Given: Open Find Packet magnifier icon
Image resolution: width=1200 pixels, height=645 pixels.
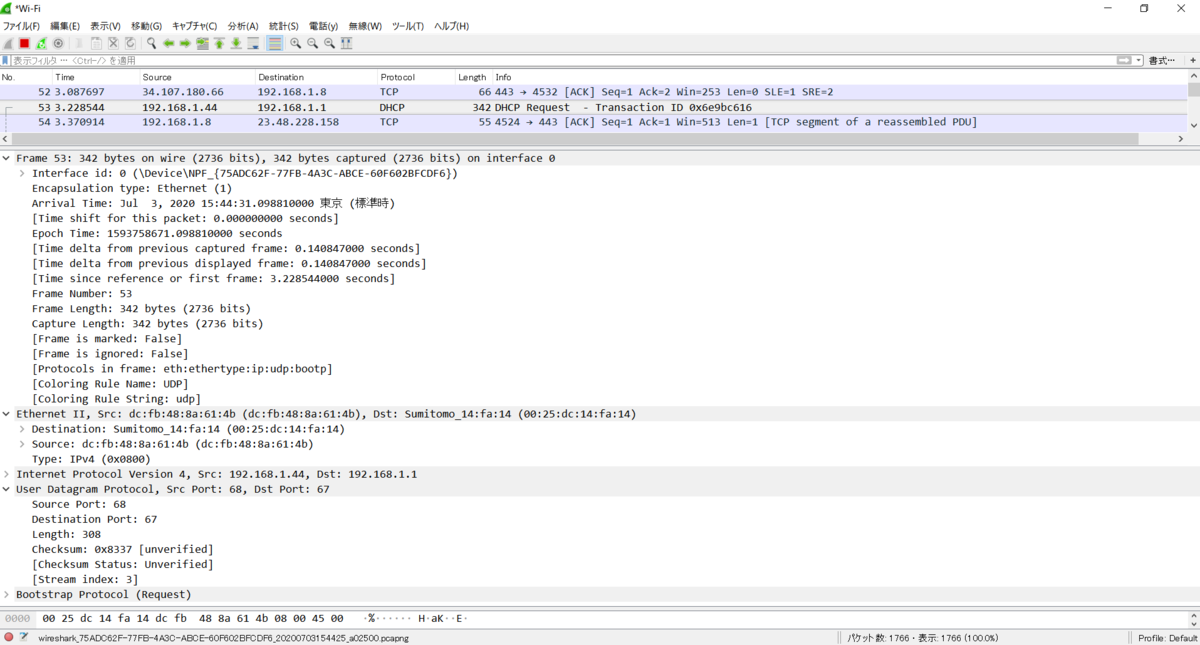Looking at the screenshot, I should [152, 43].
